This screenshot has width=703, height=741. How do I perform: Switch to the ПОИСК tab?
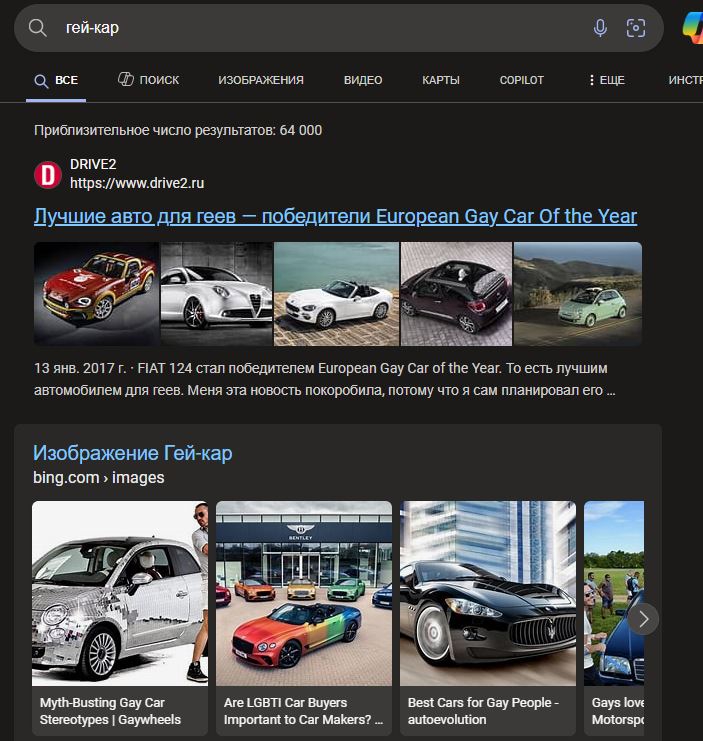148,80
